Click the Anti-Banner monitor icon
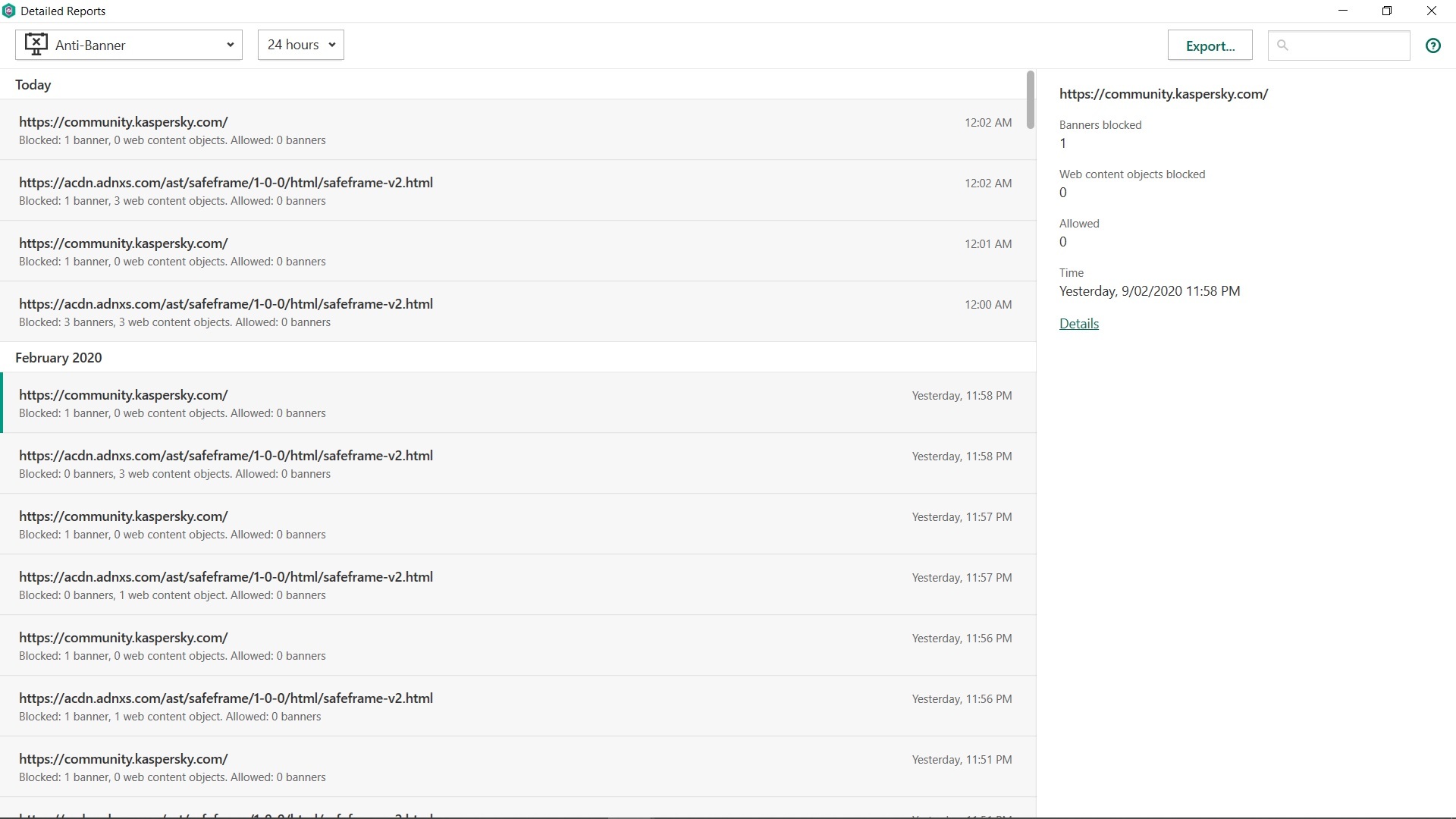The width and height of the screenshot is (1456, 819). (36, 44)
